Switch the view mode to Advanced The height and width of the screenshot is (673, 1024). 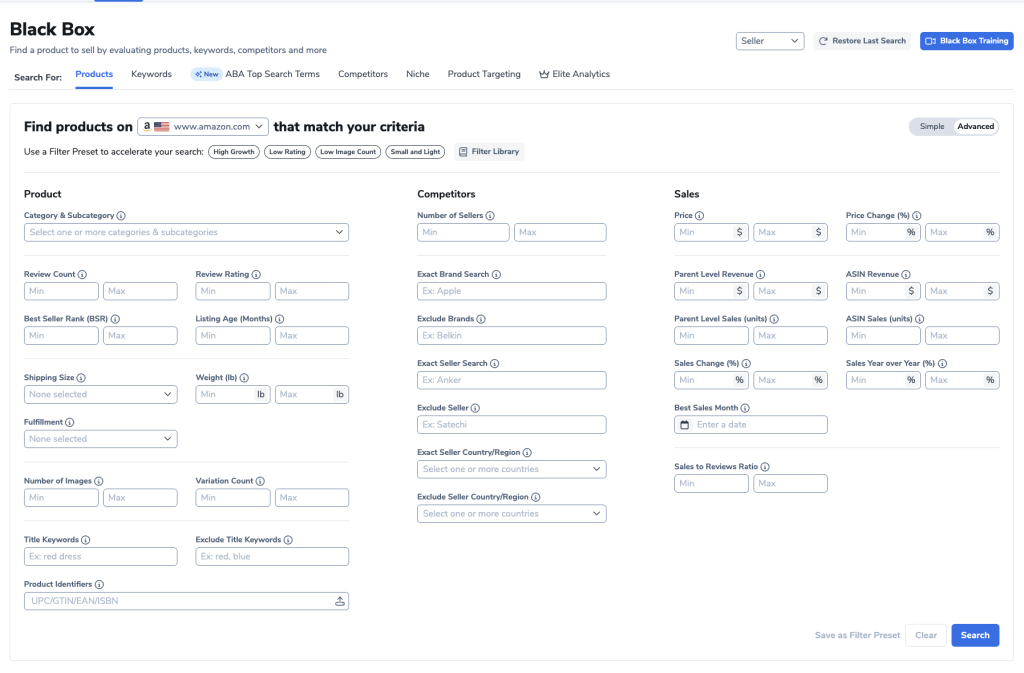tap(975, 127)
